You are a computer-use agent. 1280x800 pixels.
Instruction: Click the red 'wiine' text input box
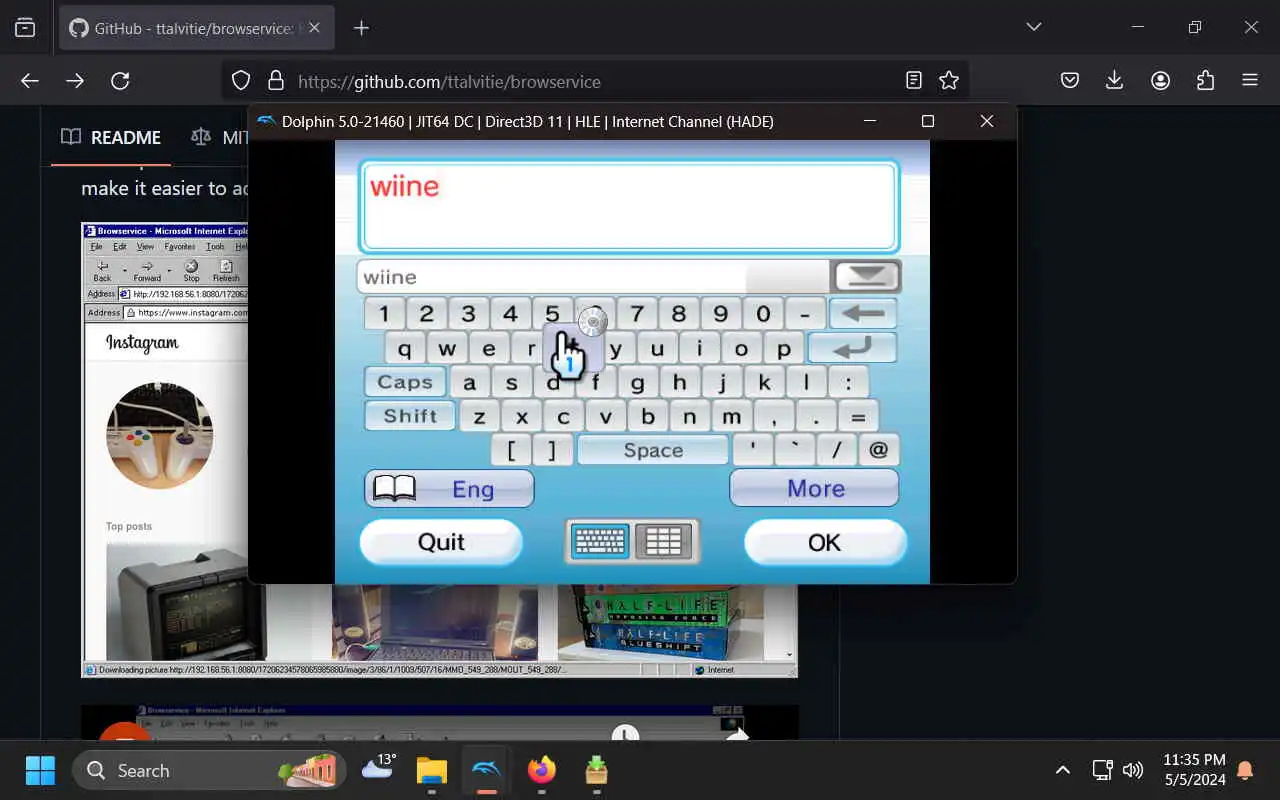coord(629,205)
